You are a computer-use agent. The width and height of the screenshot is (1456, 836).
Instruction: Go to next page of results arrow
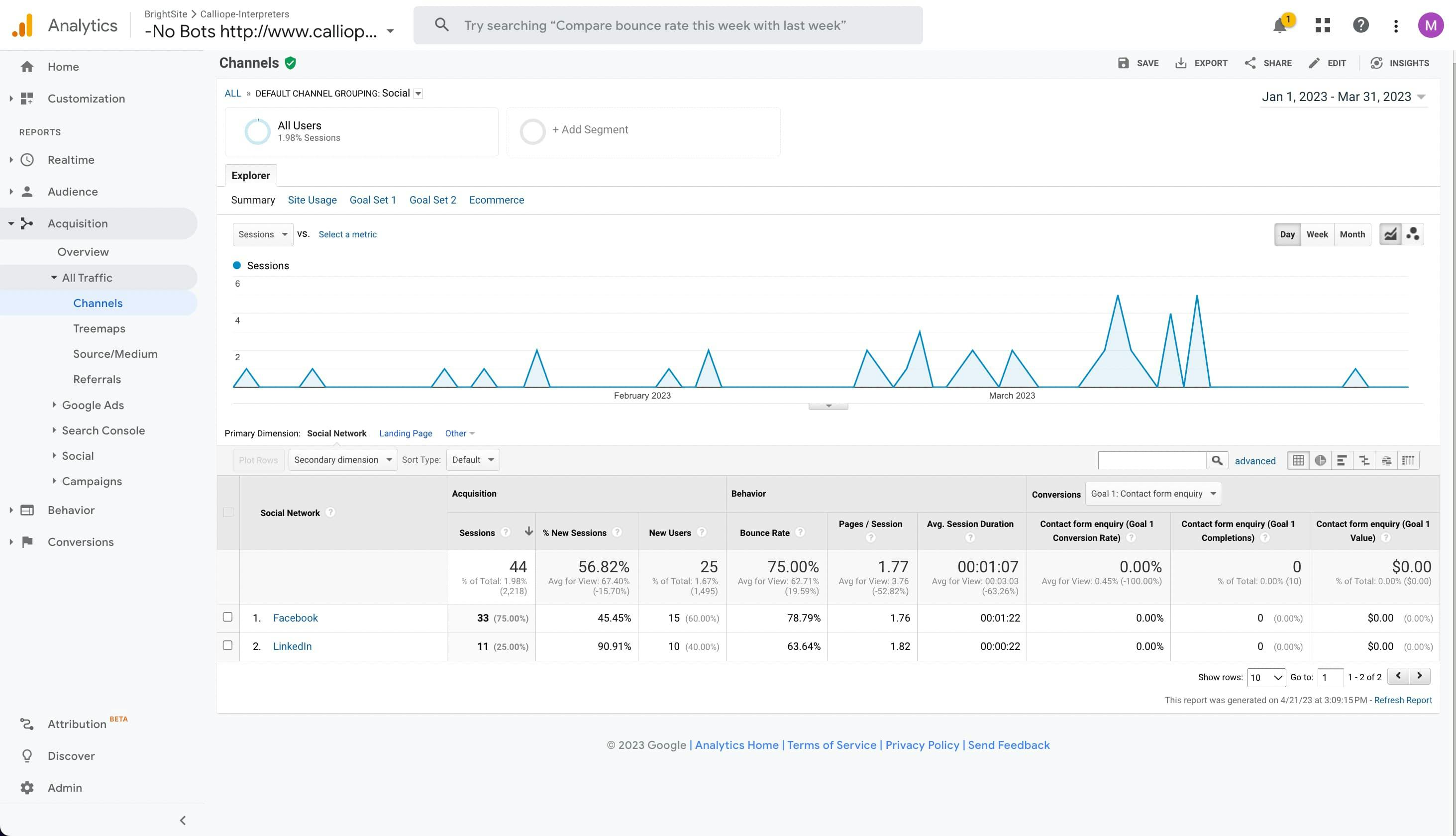pos(1419,676)
